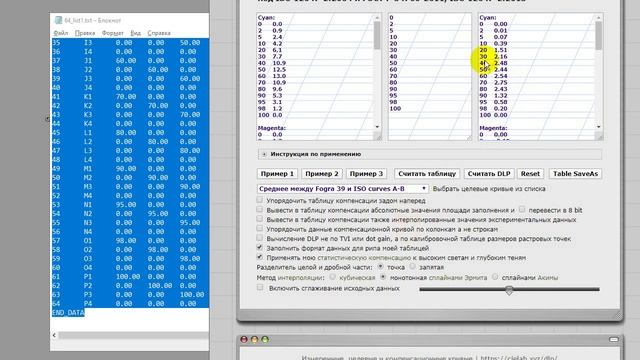Click 'Cyan:' heading in right results textarea

pyautogui.click(x=488, y=18)
